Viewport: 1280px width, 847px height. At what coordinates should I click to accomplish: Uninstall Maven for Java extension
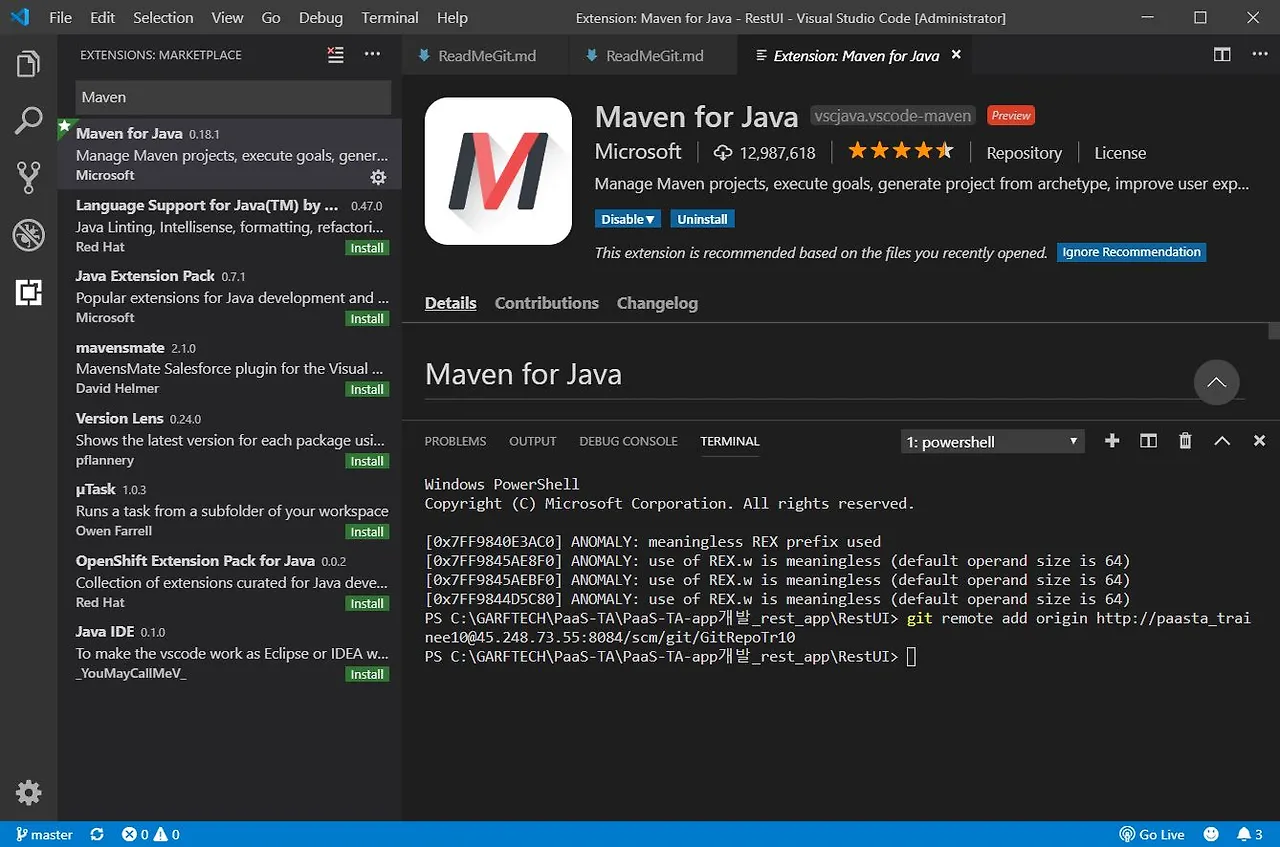(x=703, y=219)
